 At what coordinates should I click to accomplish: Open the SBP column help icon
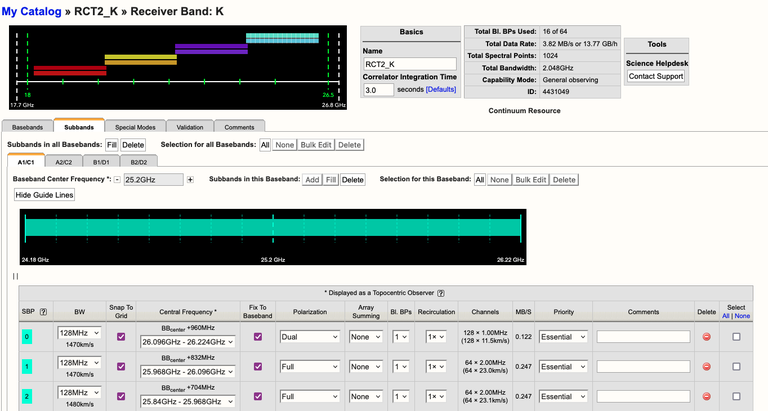tap(43, 312)
